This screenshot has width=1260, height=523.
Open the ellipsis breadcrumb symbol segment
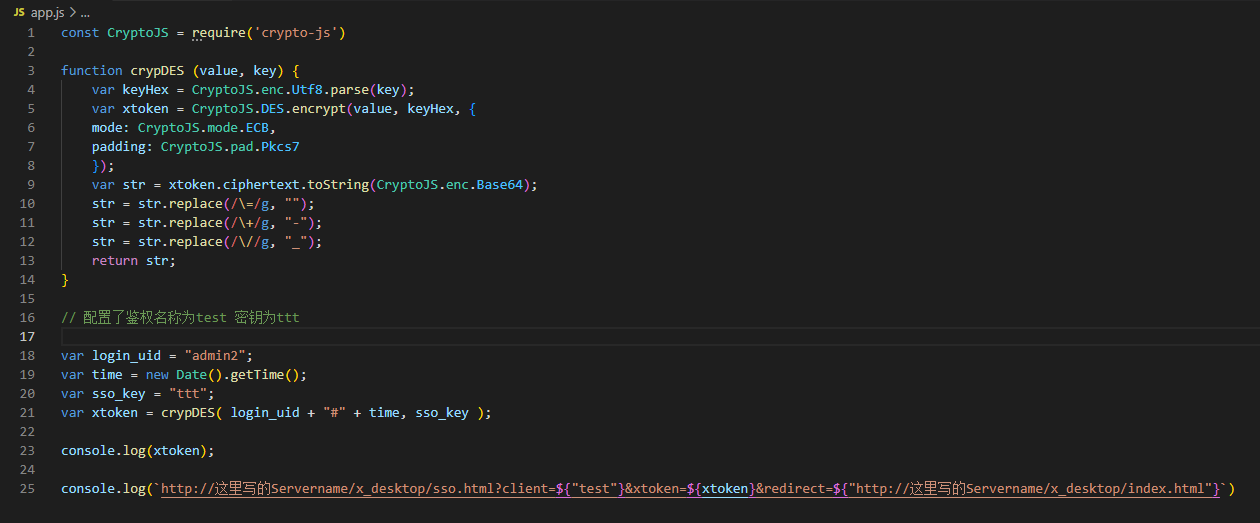(x=85, y=13)
